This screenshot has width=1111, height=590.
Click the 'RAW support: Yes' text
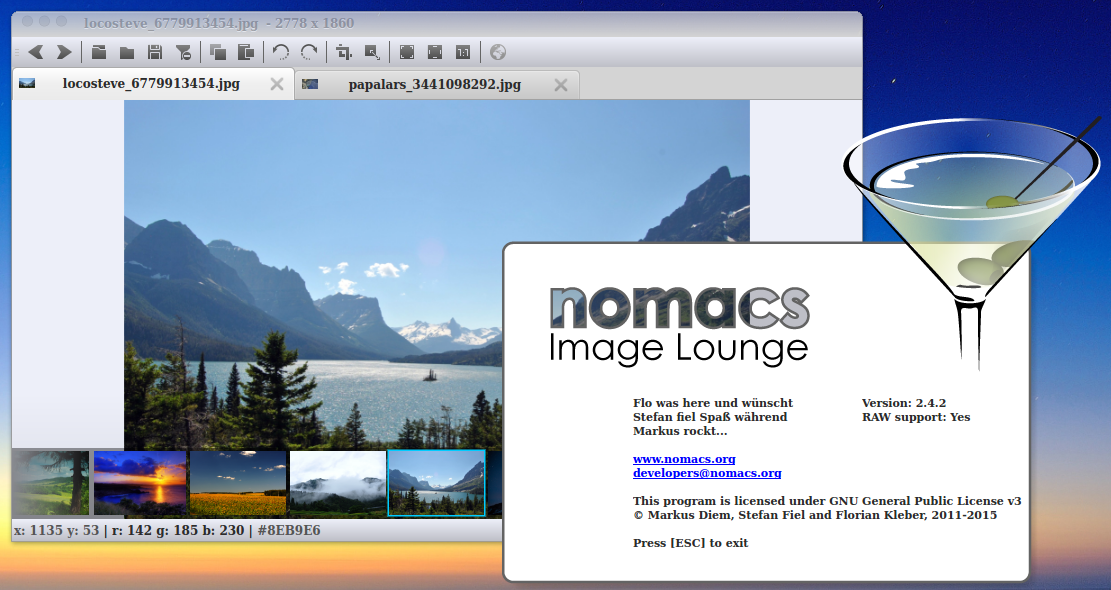point(915,417)
